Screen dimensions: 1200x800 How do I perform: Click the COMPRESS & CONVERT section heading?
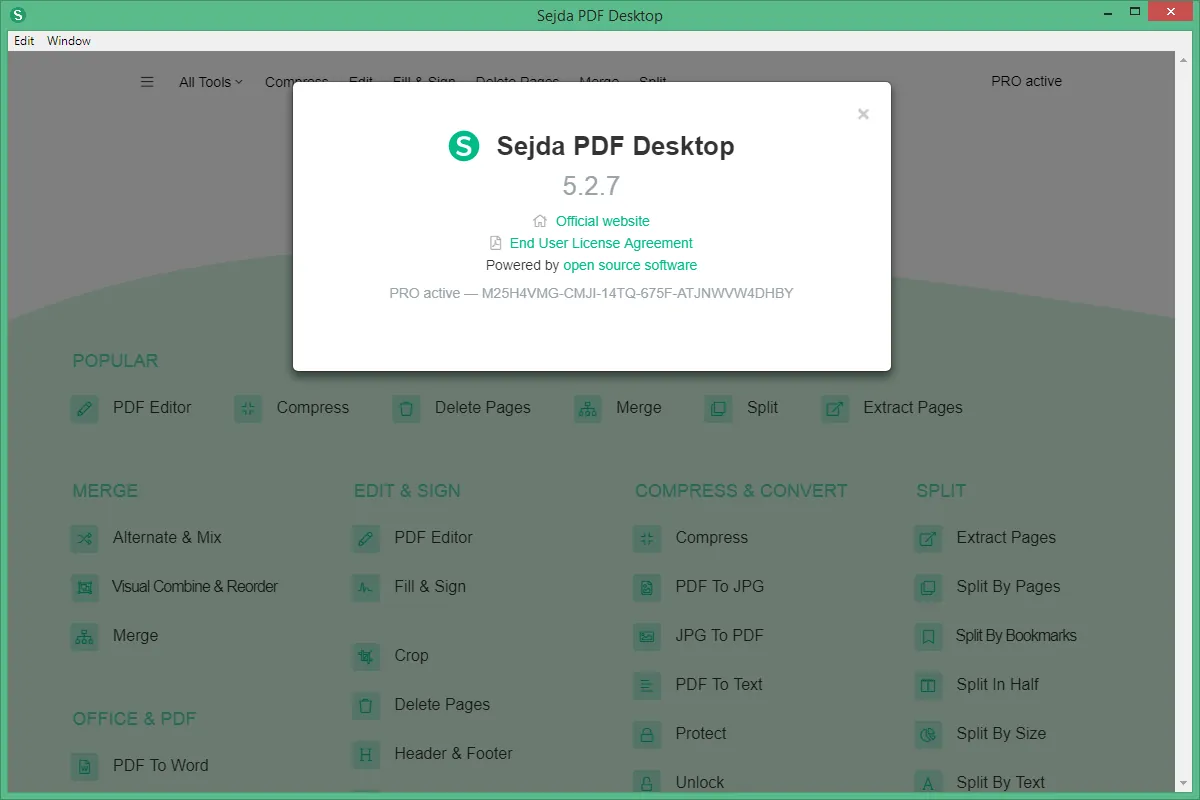coord(741,491)
